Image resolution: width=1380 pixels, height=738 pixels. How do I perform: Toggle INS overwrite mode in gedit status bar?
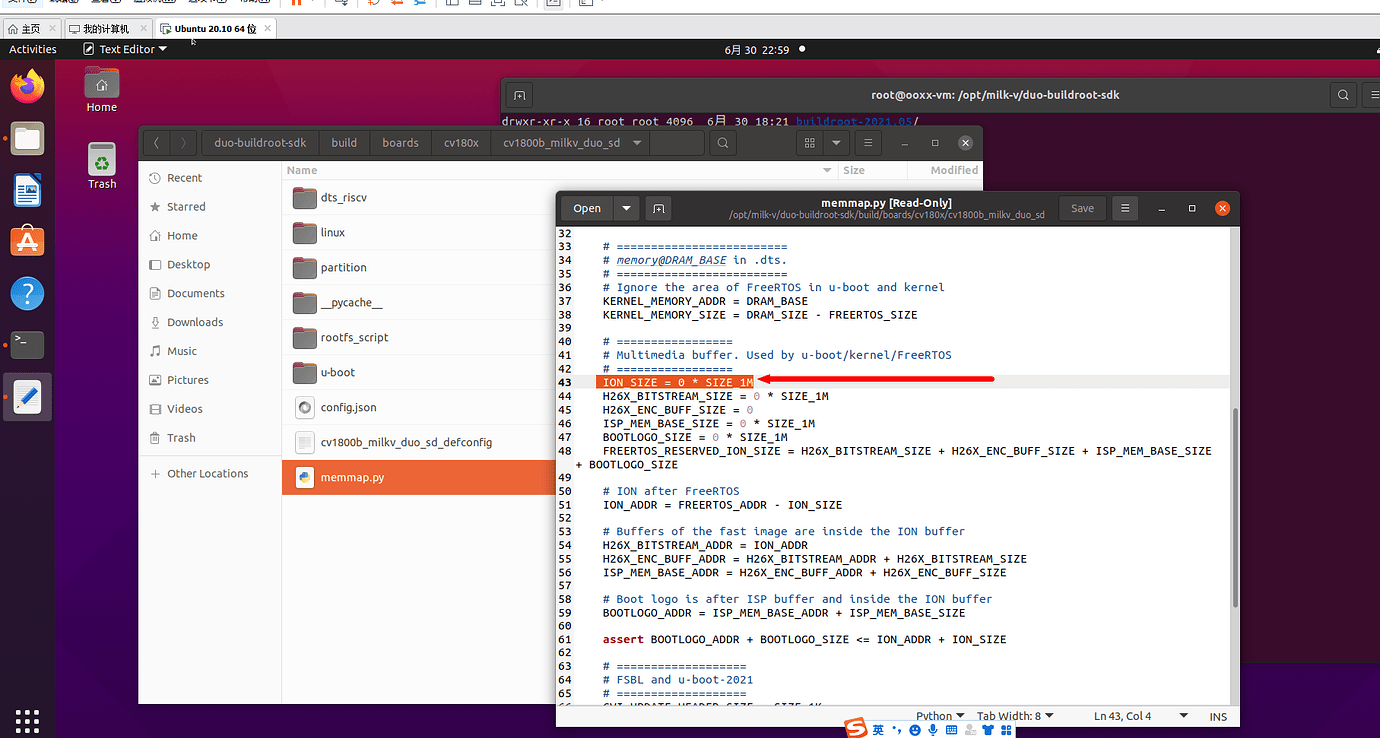coord(1218,716)
